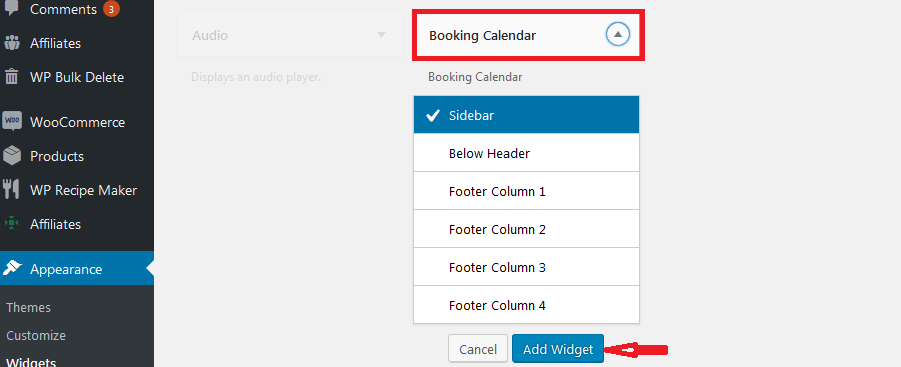This screenshot has height=367, width=901.
Task: Select the checked Sidebar option
Action: coord(526,115)
